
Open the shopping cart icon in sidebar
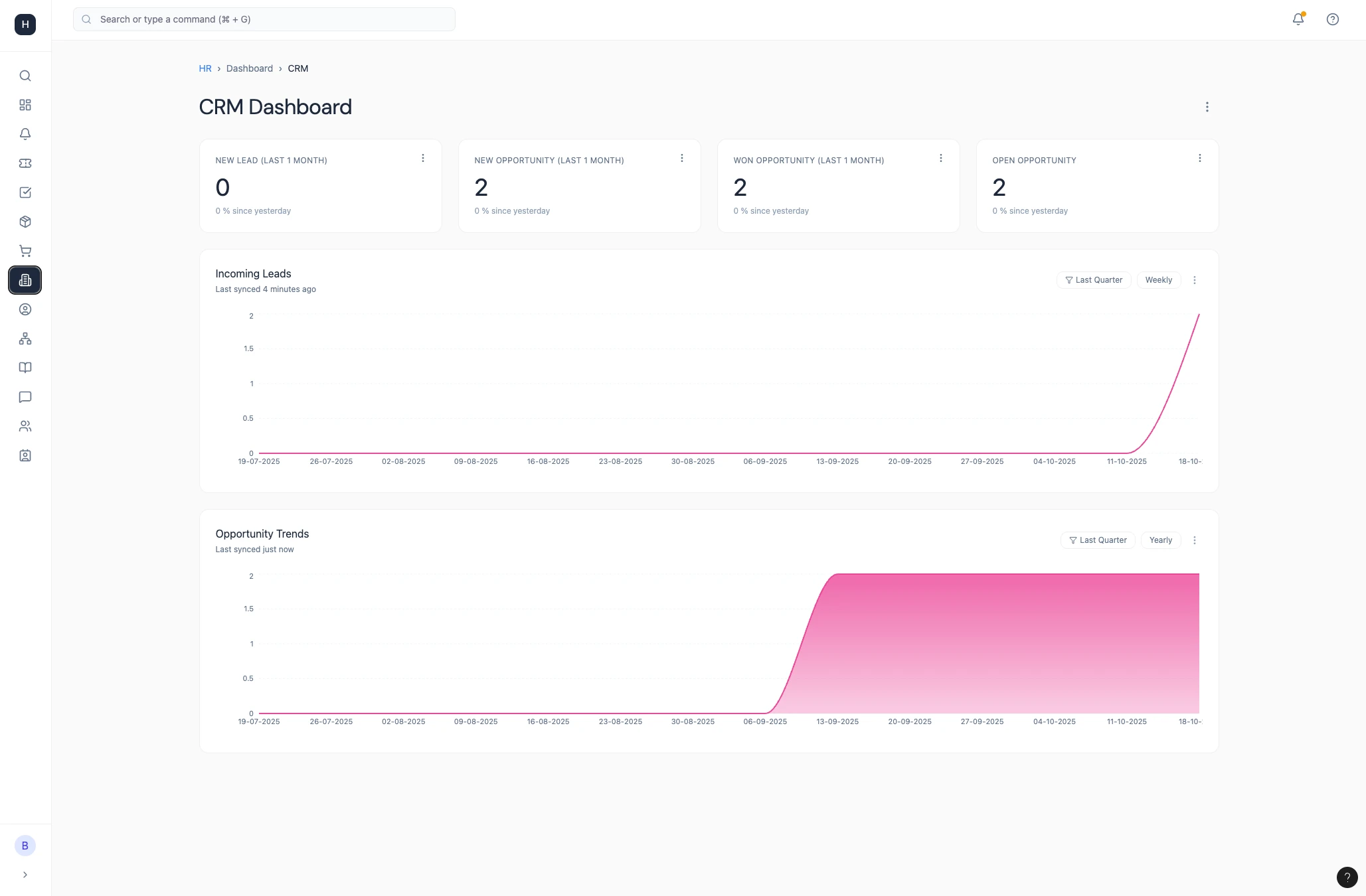25,251
